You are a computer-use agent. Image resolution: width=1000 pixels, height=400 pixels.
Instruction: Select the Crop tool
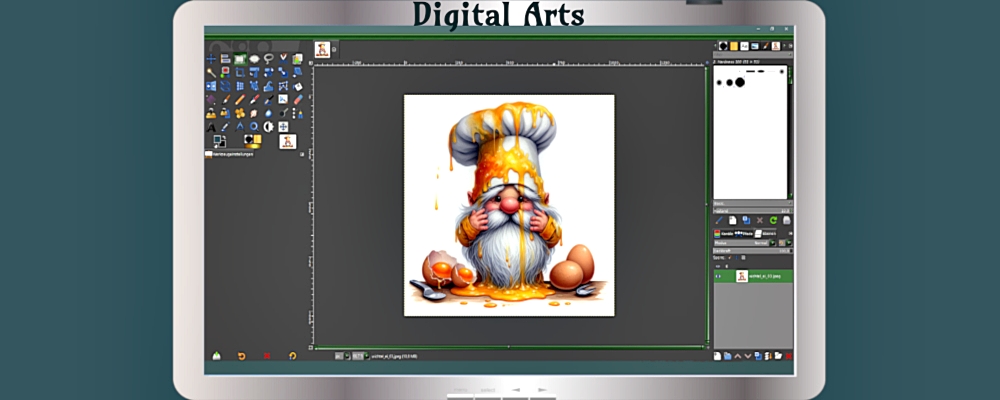point(240,73)
